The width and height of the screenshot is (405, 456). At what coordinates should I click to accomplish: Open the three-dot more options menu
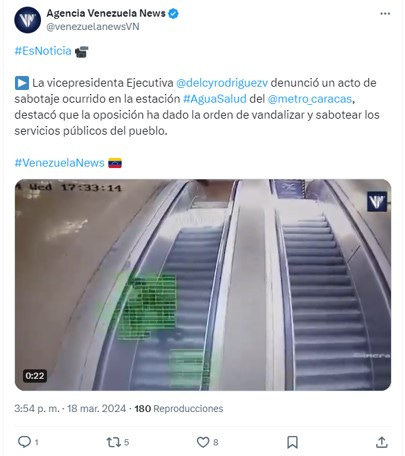385,14
